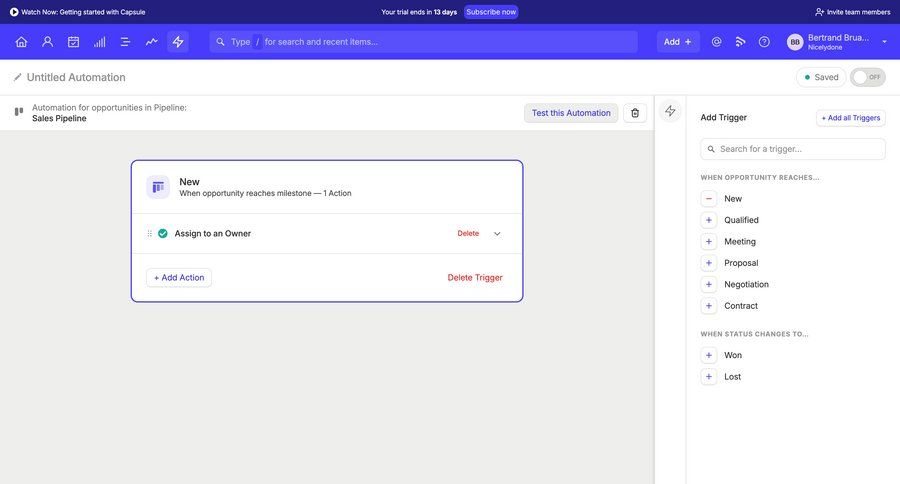Add the Qualified milestone trigger
Screen dimensions: 900x484
pos(709,220)
